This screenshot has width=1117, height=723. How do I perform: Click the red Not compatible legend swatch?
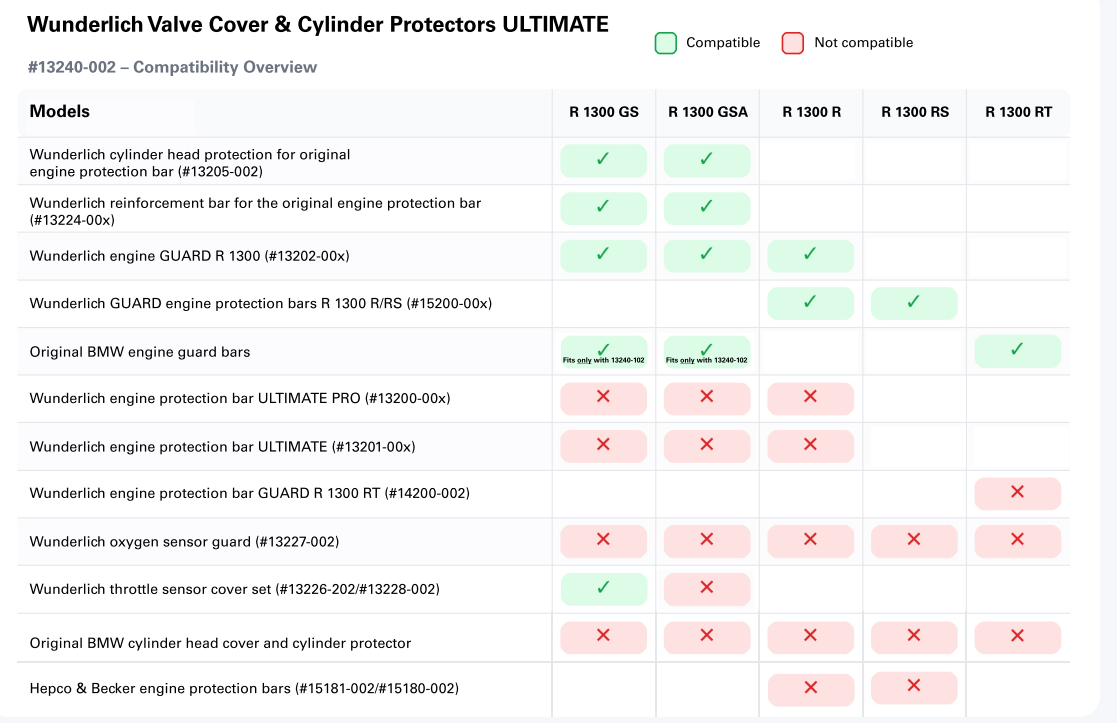(x=793, y=43)
